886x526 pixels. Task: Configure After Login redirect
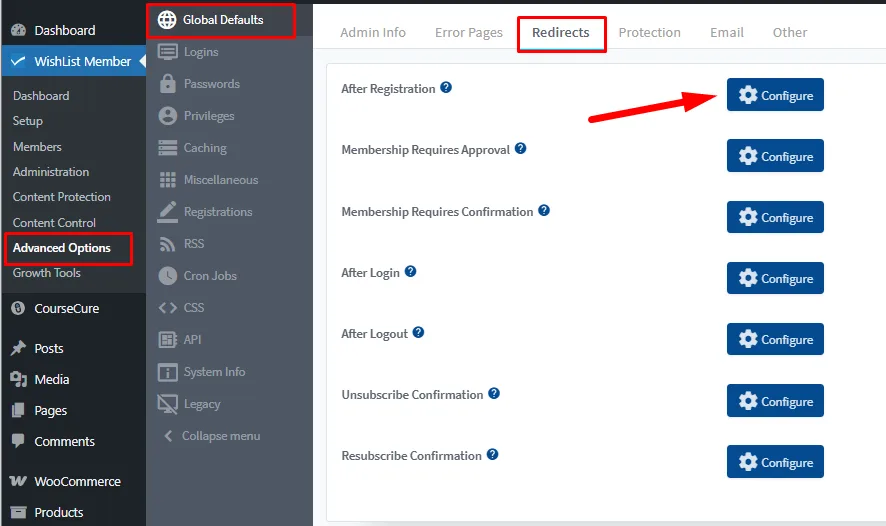(775, 278)
